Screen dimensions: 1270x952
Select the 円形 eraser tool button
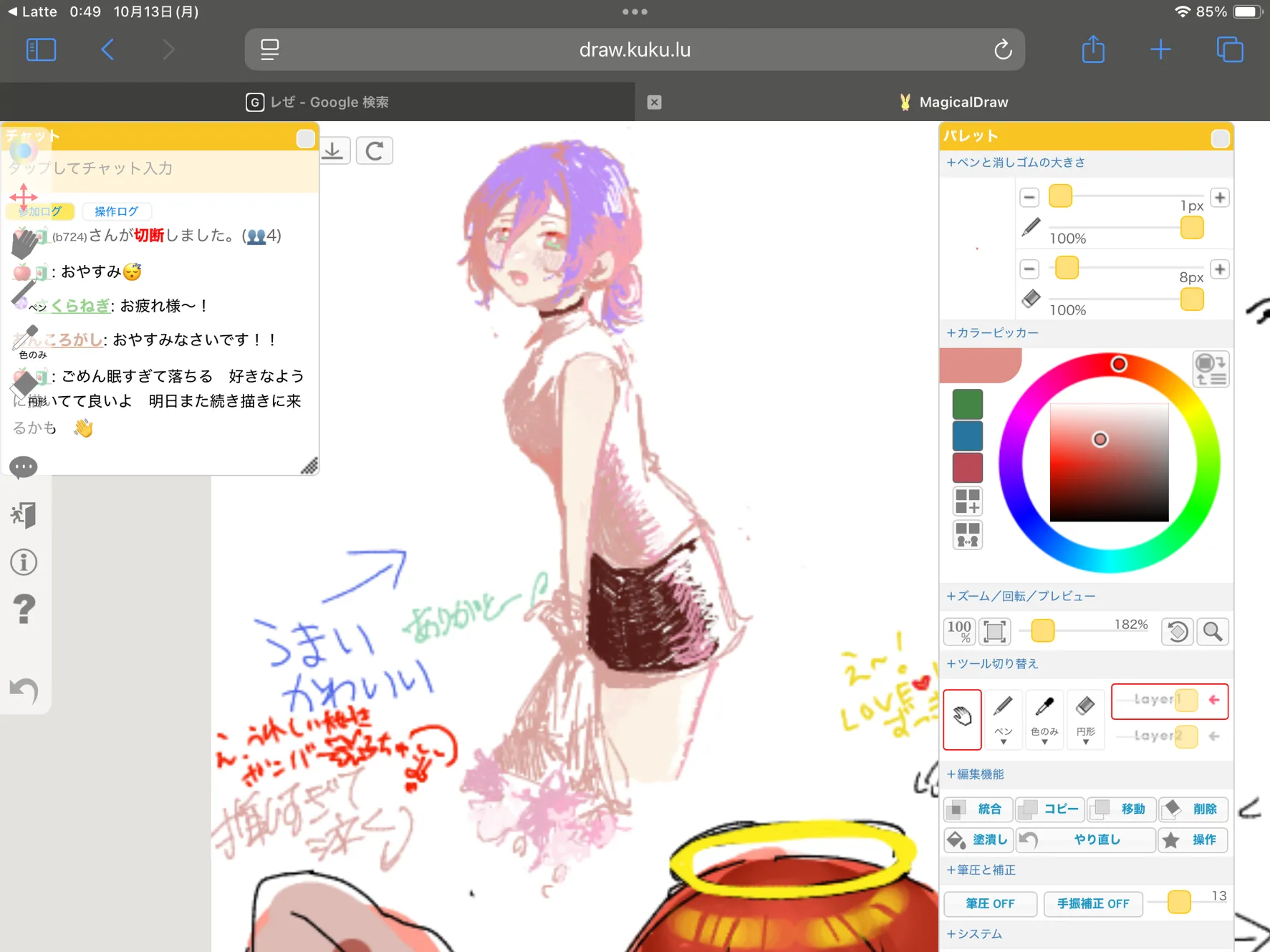1085,719
